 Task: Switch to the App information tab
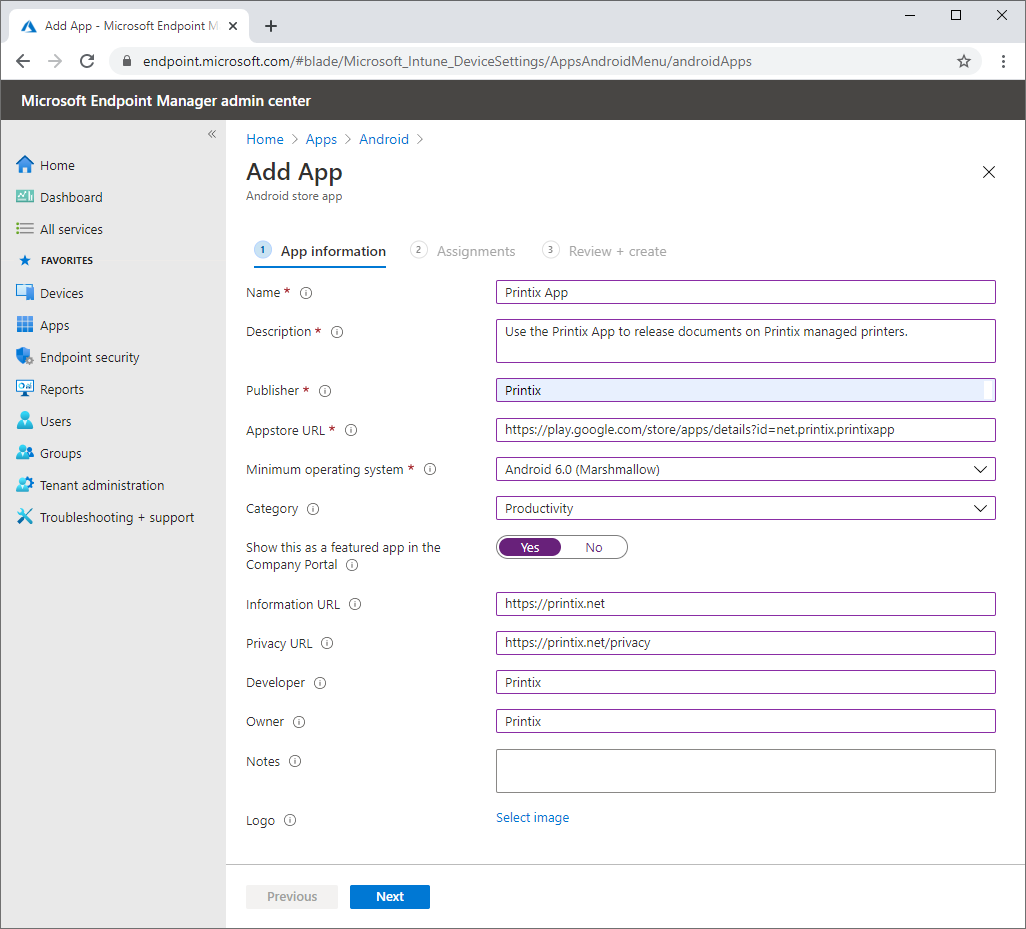point(320,251)
